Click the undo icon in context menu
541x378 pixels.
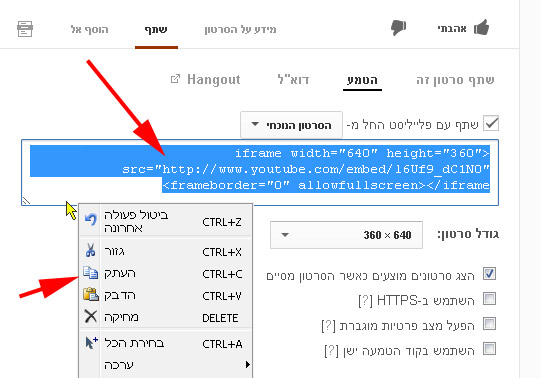91,219
